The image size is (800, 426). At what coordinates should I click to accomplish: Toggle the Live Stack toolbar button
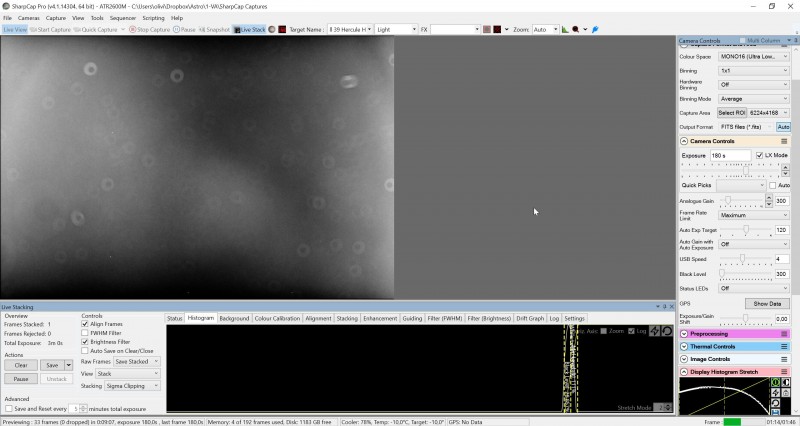click(x=249, y=30)
